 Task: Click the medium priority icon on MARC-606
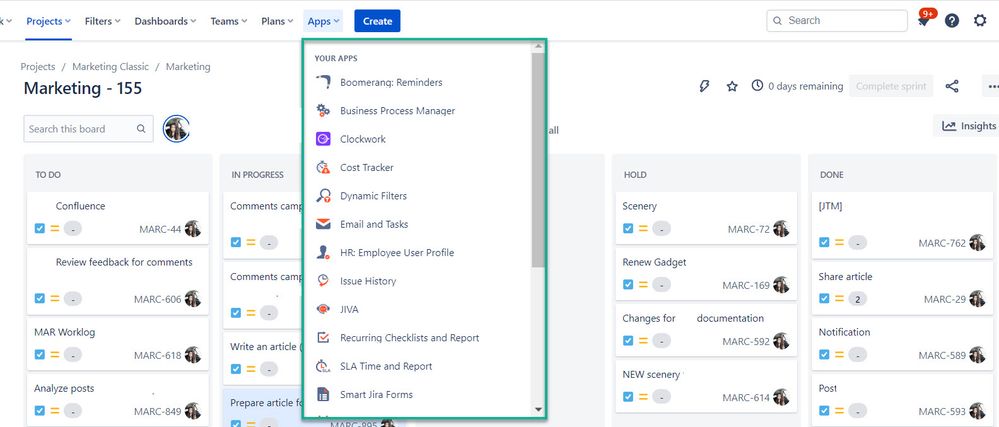[x=55, y=298]
